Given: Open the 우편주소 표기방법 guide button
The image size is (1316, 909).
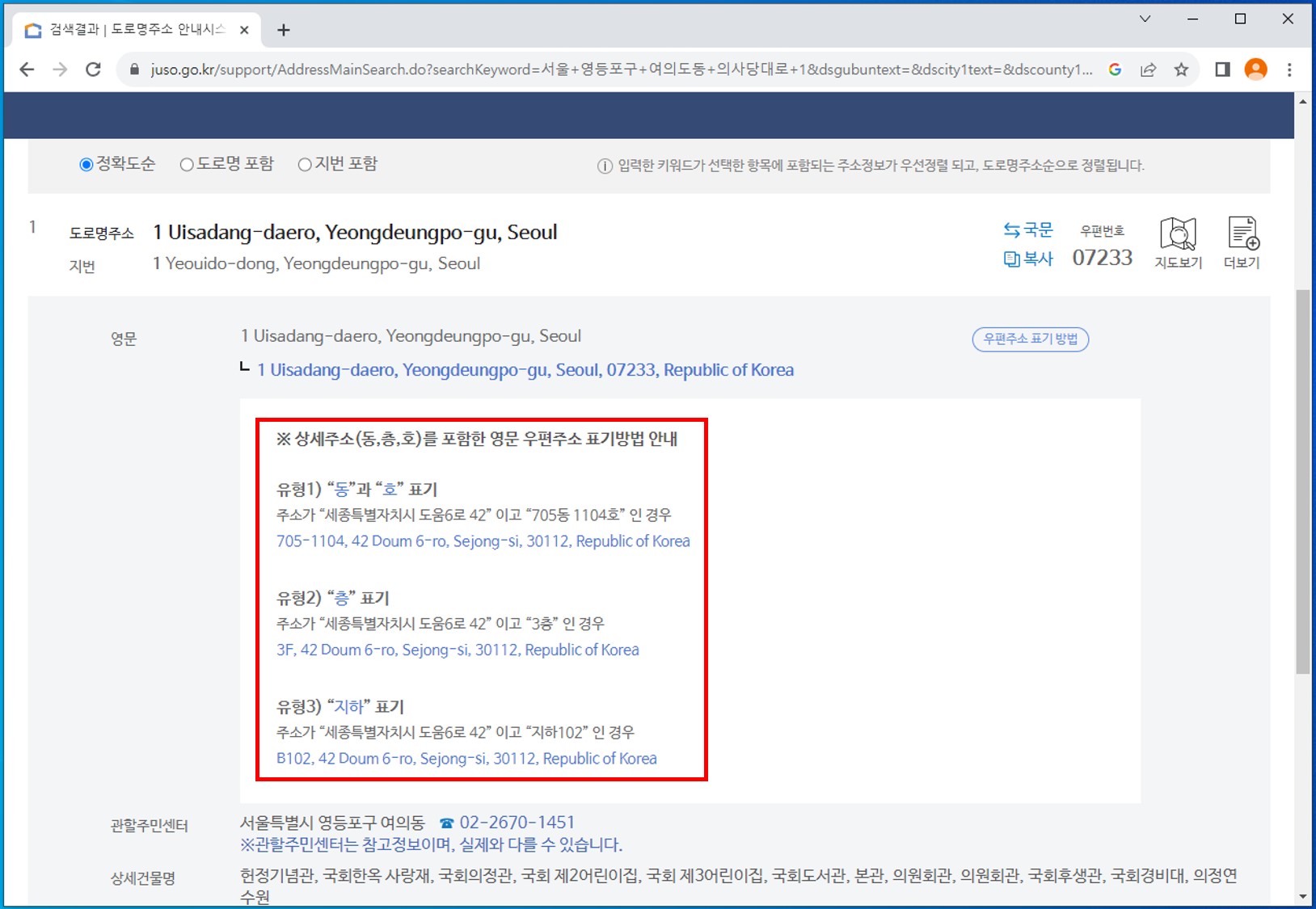Looking at the screenshot, I should point(1030,339).
